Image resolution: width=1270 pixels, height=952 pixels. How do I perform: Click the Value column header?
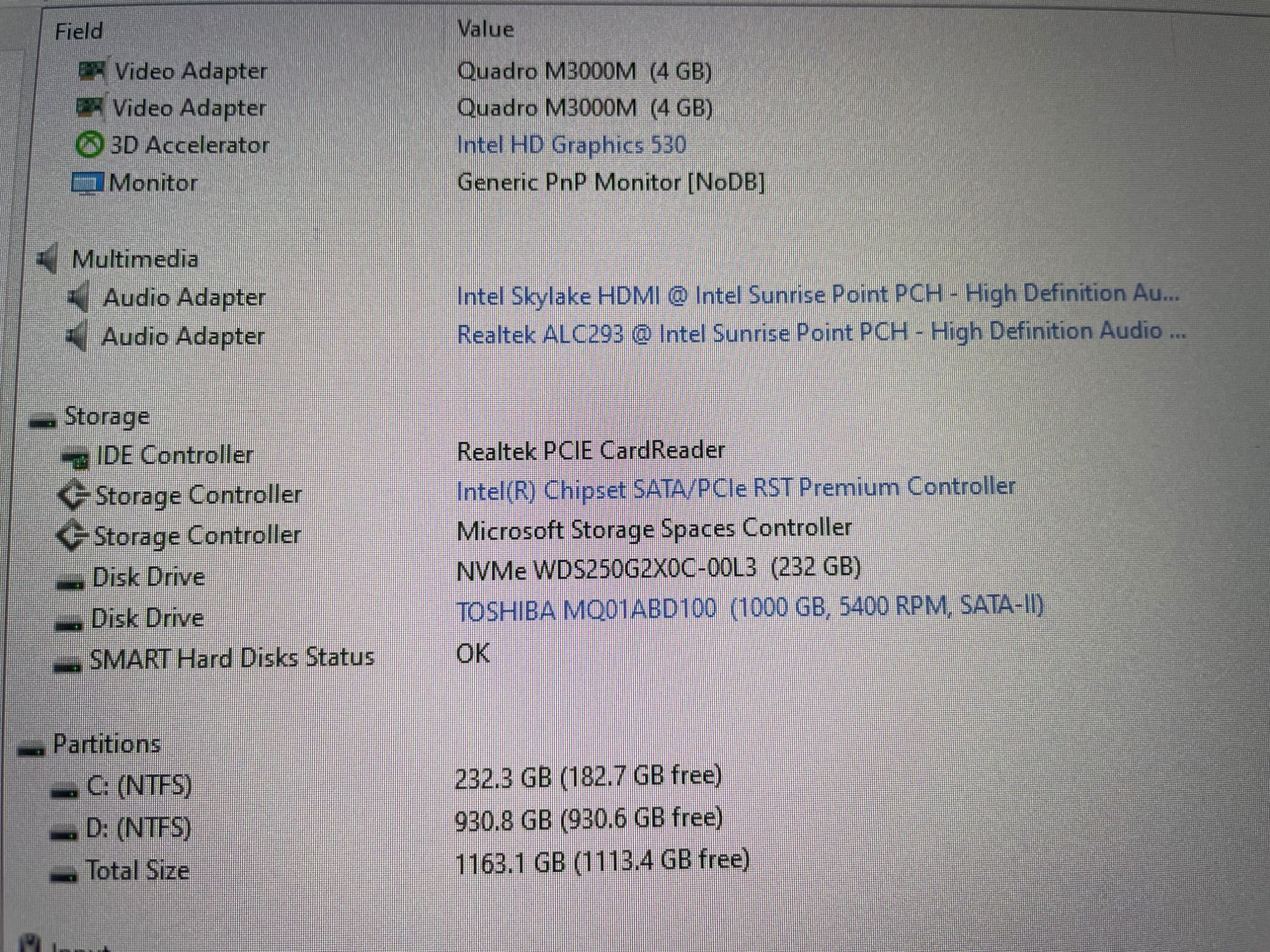(486, 29)
